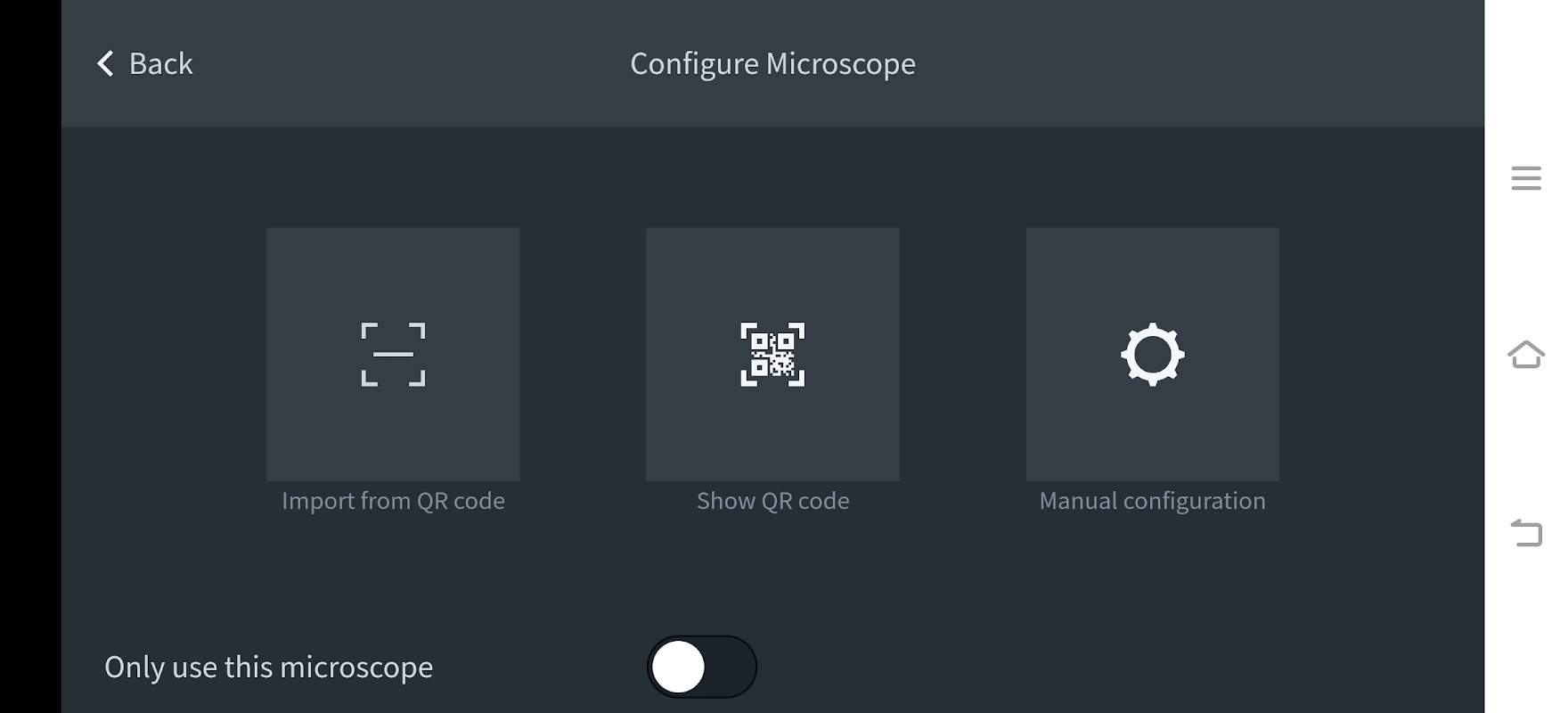Tap the Android system back icon
This screenshot has width=1568, height=713.
pos(1526,533)
